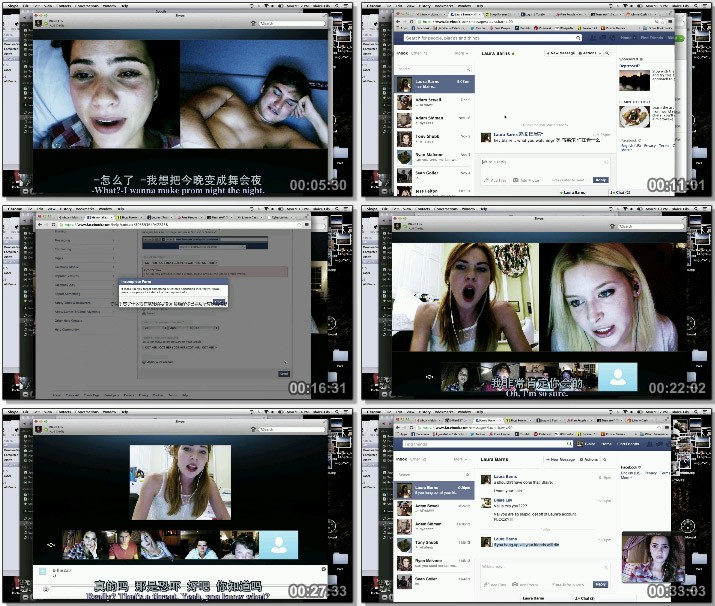This screenshot has height=606, width=715.
Task: Switch to Laura Barns browser tab, 00:11:01 frame
Action: click(x=466, y=15)
